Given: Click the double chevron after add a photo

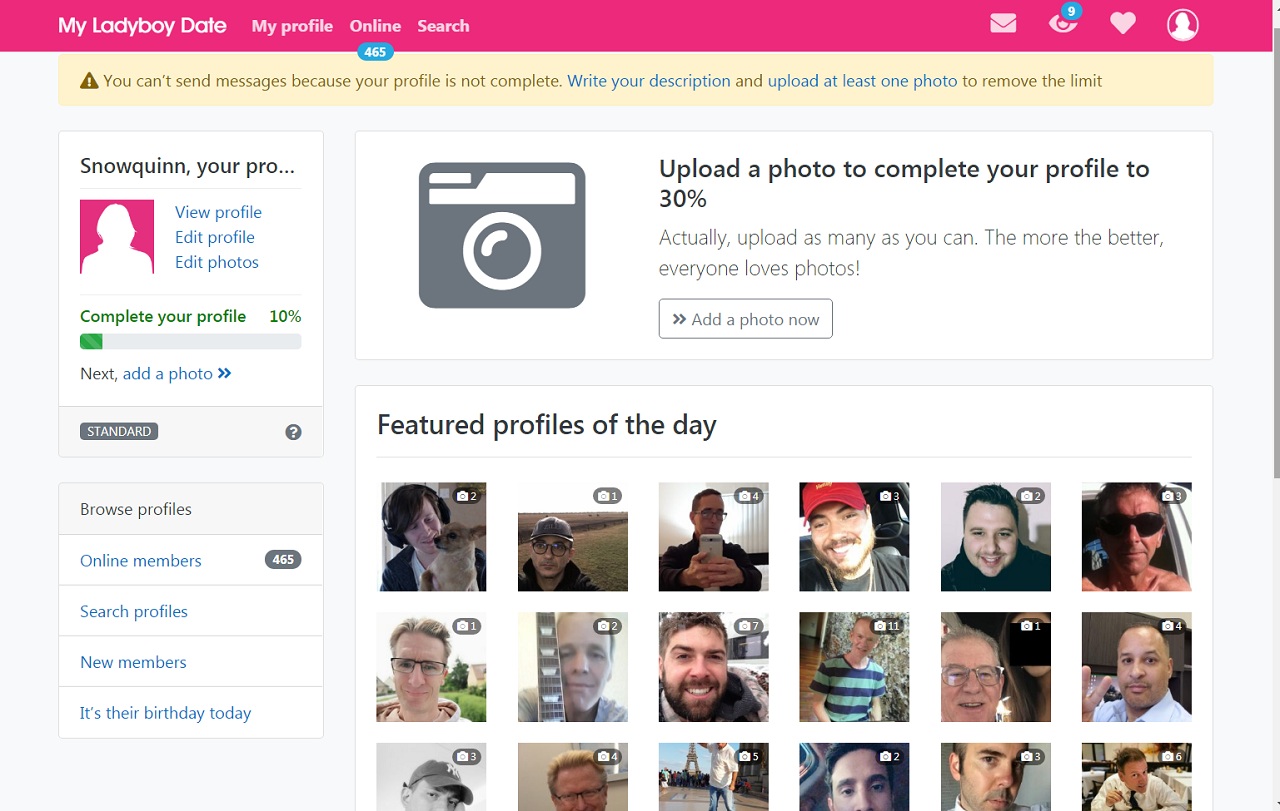Looking at the screenshot, I should point(225,373).
